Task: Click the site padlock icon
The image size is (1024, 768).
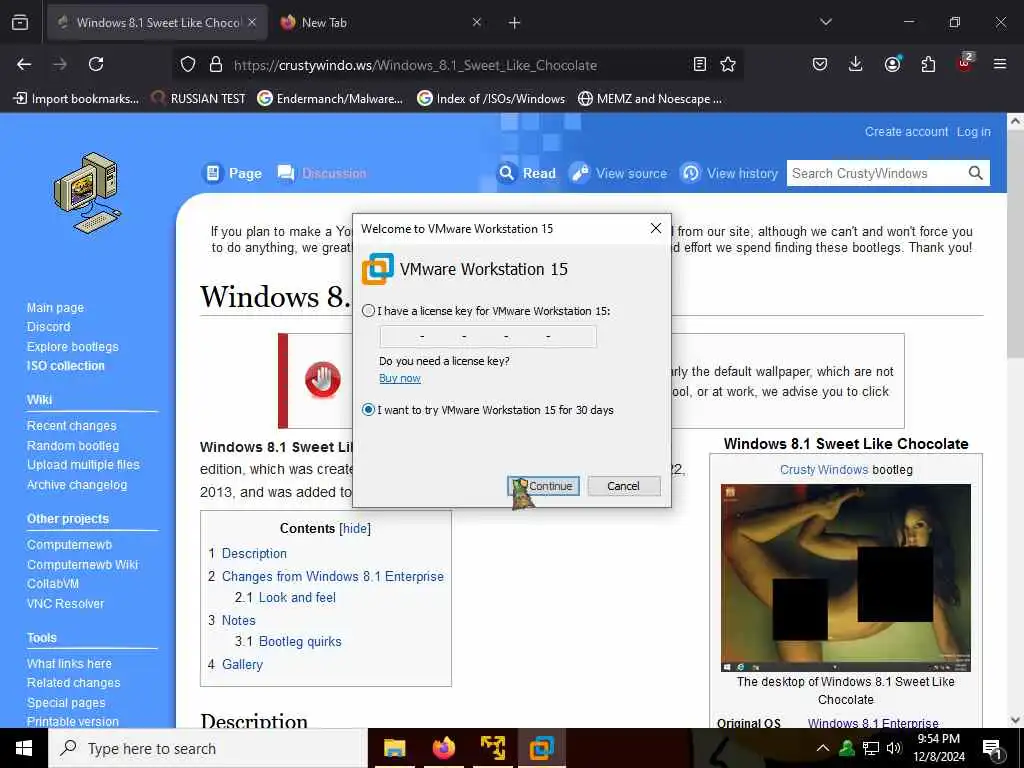Action: 216,64
